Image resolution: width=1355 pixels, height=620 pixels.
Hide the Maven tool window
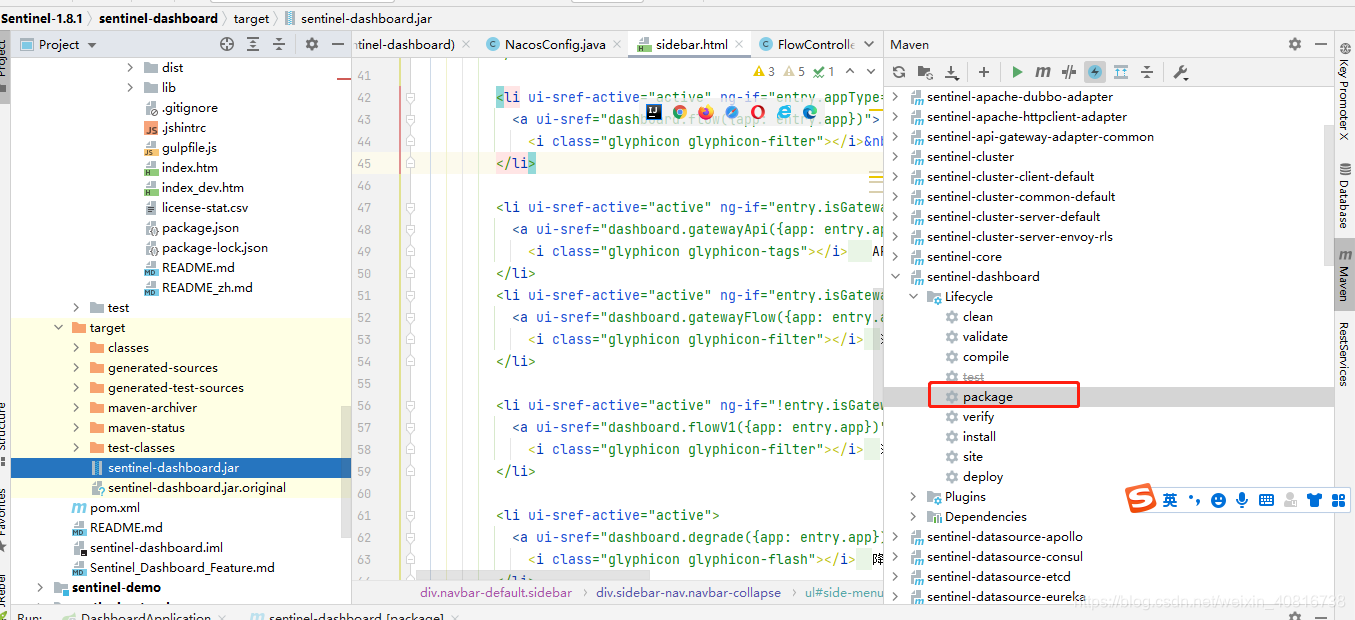click(x=1321, y=44)
